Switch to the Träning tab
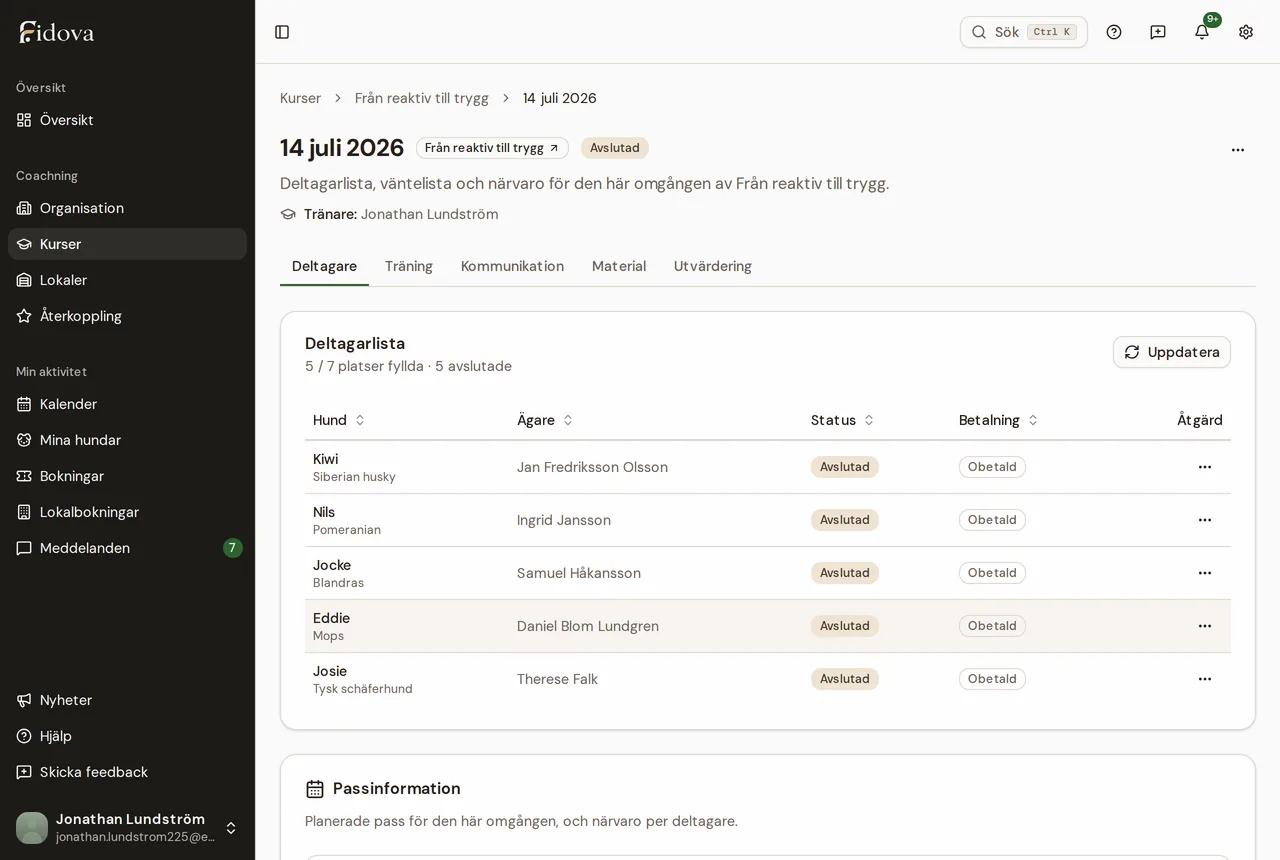Viewport: 1280px width, 860px height. click(409, 266)
